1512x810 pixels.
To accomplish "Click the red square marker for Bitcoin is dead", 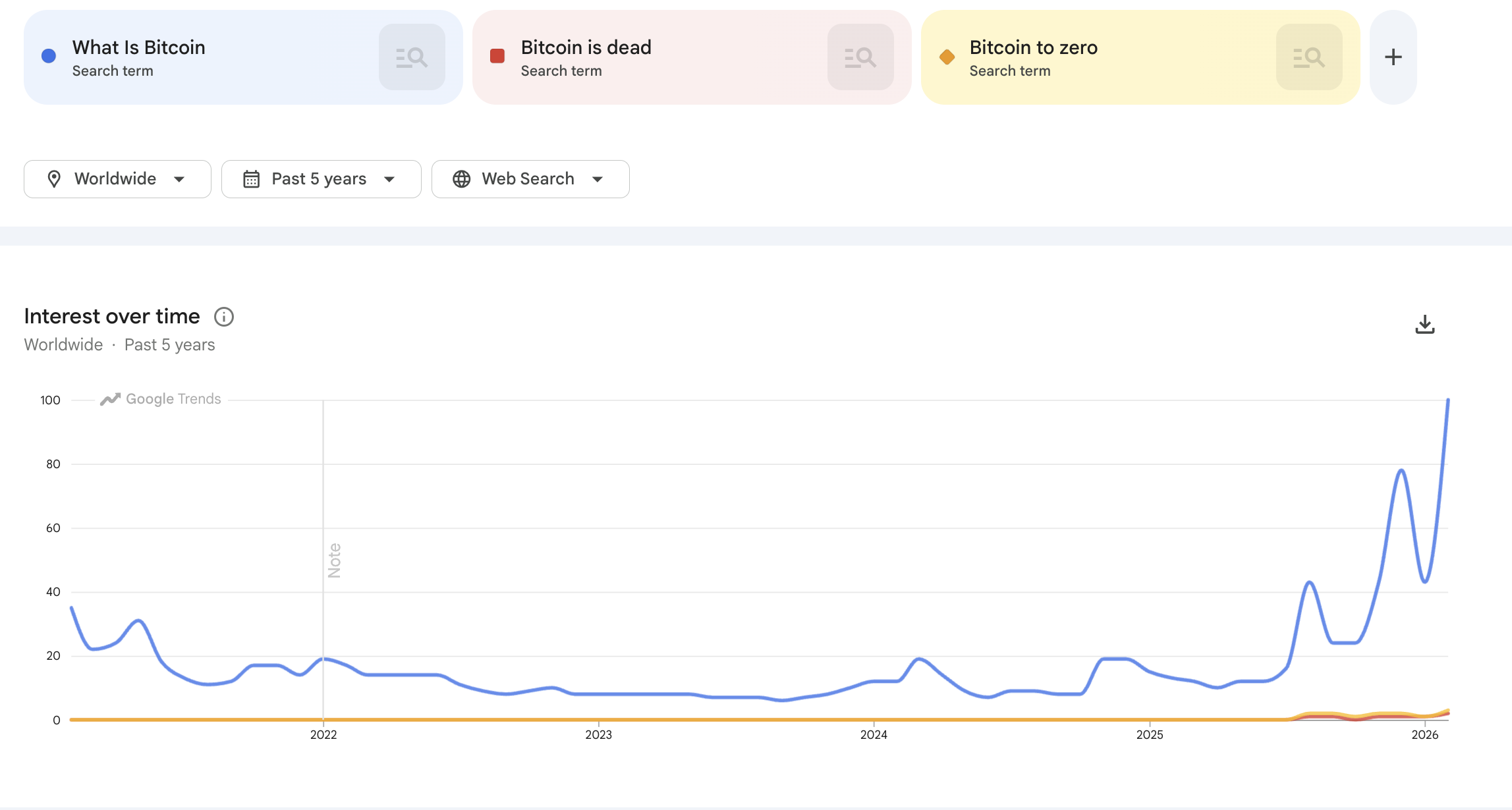I will click(496, 57).
